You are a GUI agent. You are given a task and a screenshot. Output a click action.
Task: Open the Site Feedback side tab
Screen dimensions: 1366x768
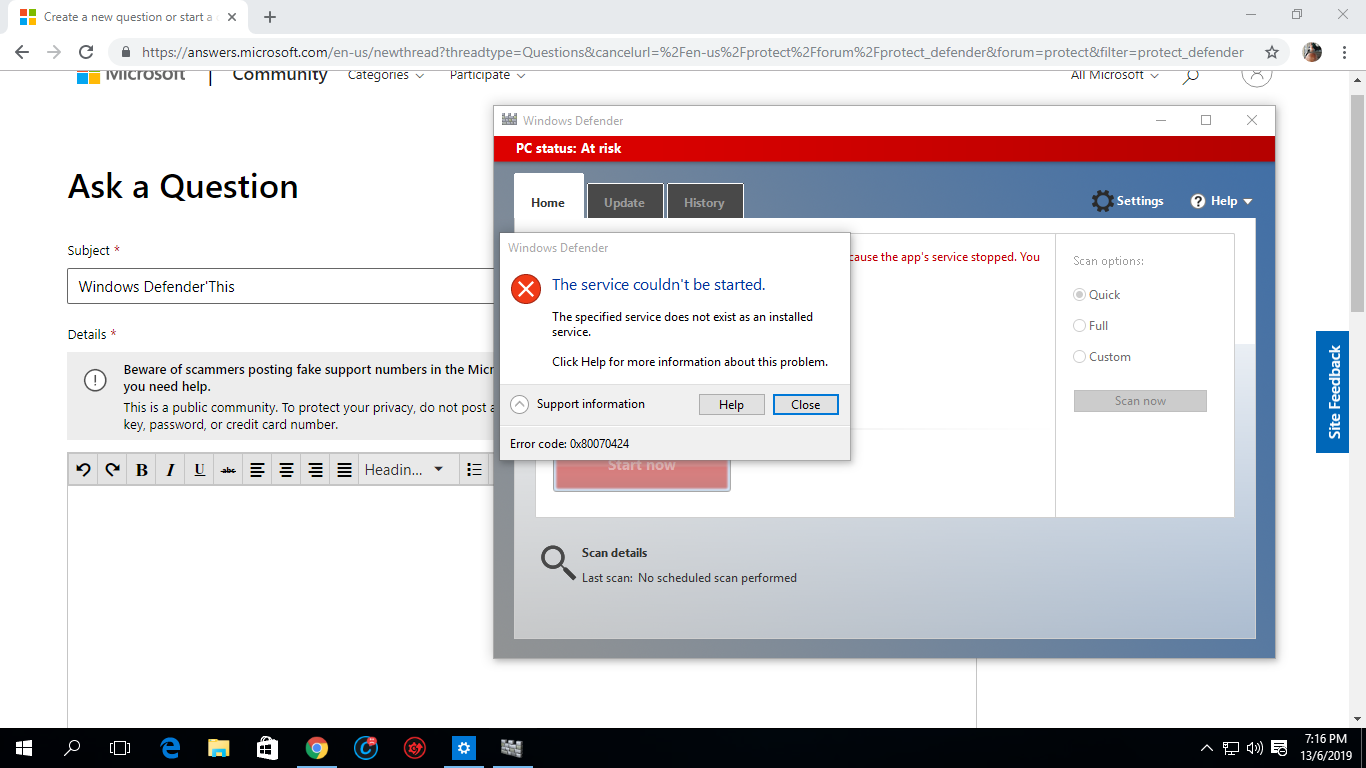[x=1332, y=392]
